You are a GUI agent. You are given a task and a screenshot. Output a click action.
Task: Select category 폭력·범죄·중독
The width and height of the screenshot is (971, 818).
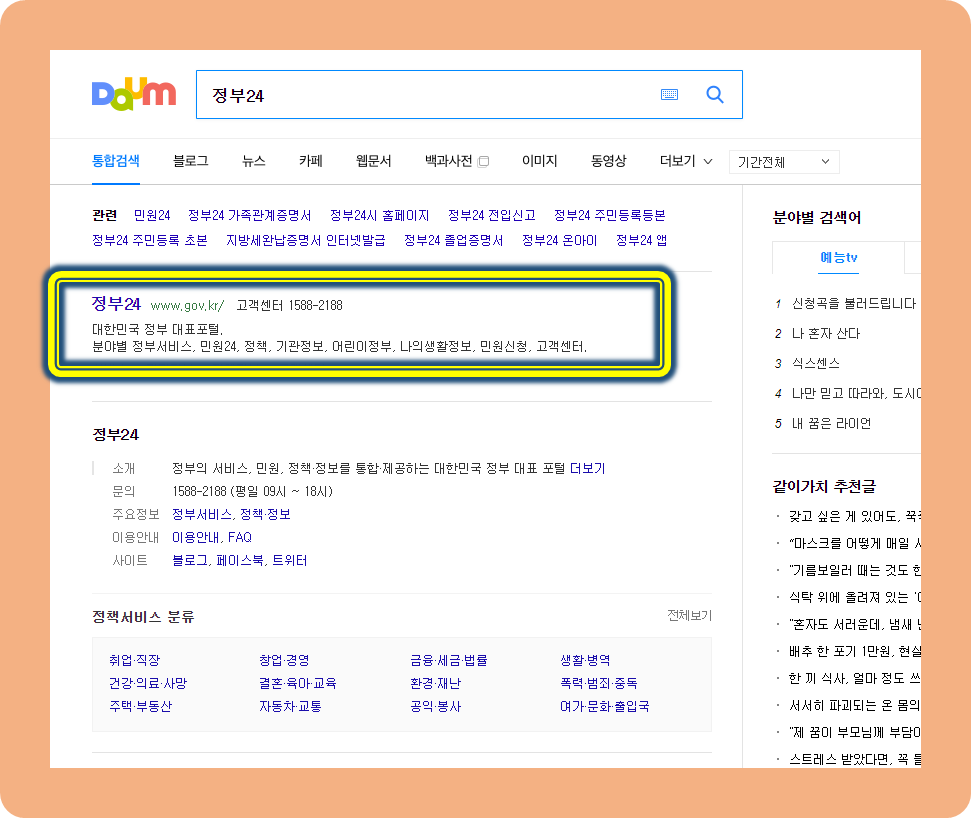point(599,683)
